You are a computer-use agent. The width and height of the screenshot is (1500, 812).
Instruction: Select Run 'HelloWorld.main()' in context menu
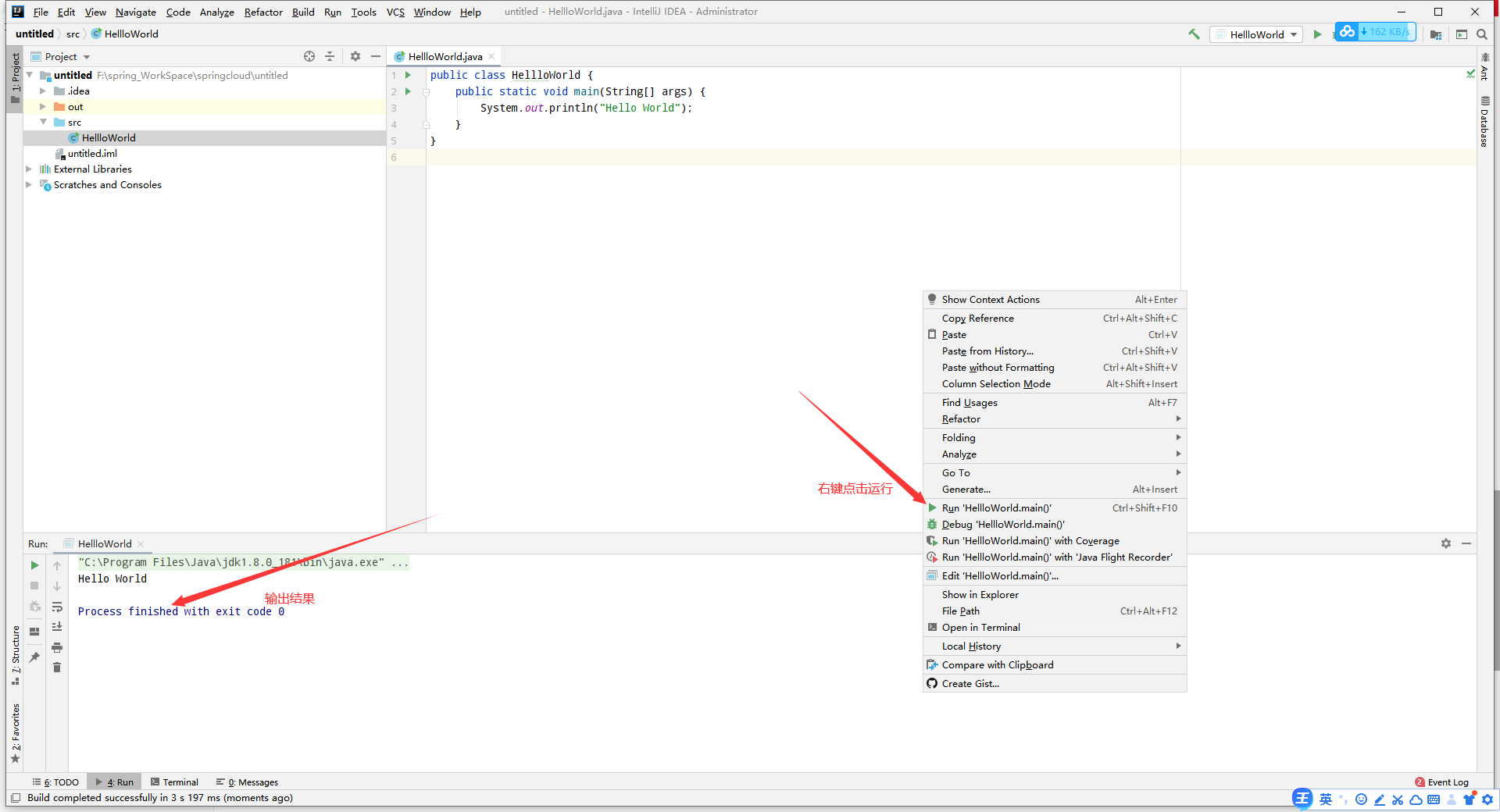click(996, 508)
